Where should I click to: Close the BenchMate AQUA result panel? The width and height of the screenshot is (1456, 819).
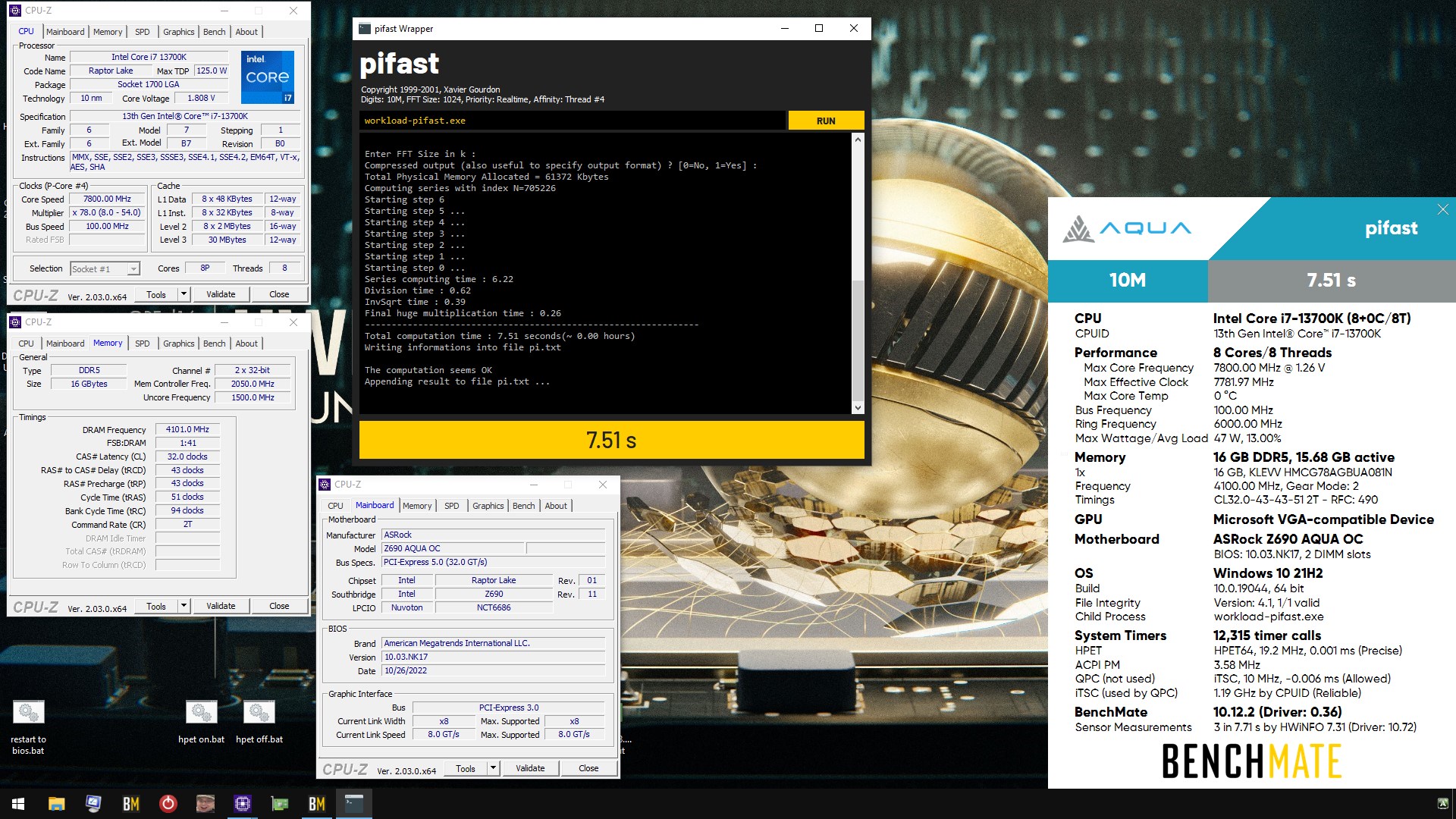pyautogui.click(x=1442, y=209)
